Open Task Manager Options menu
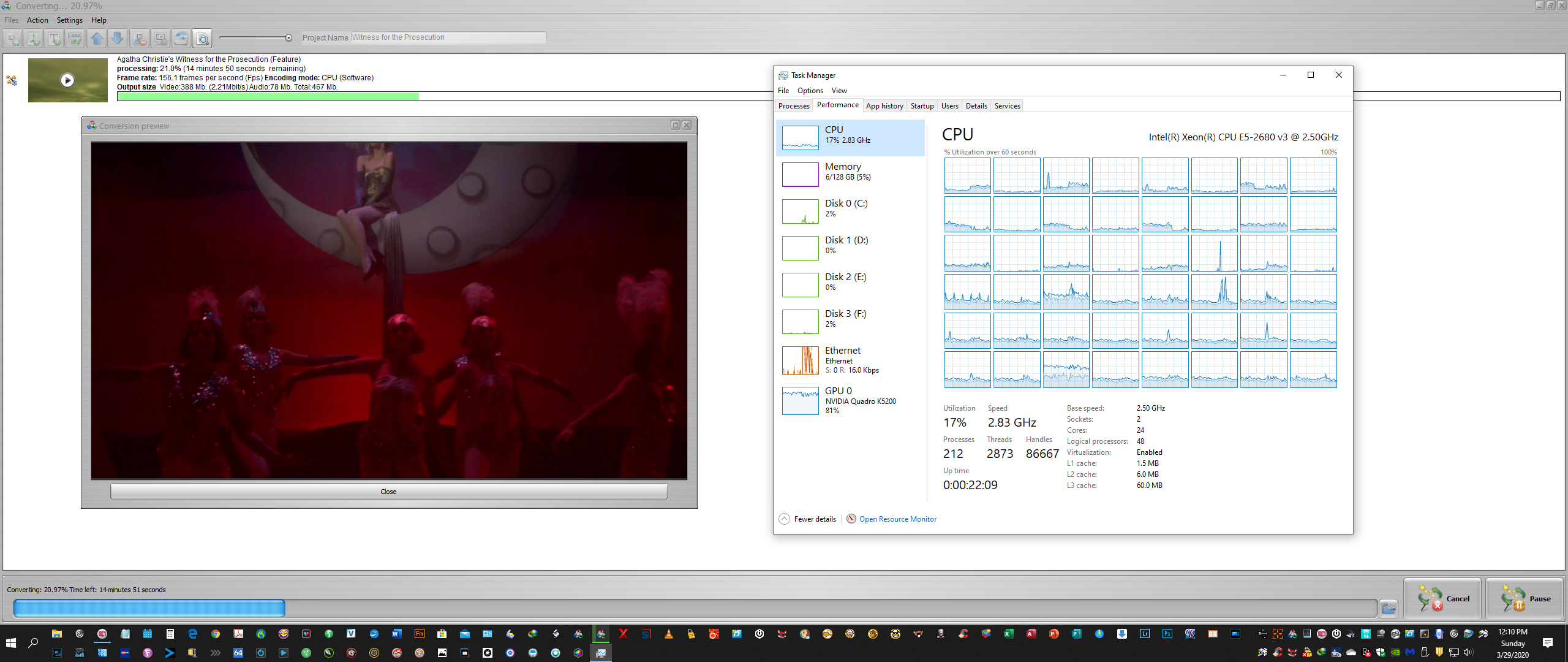Viewport: 1568px width, 662px height. point(810,91)
